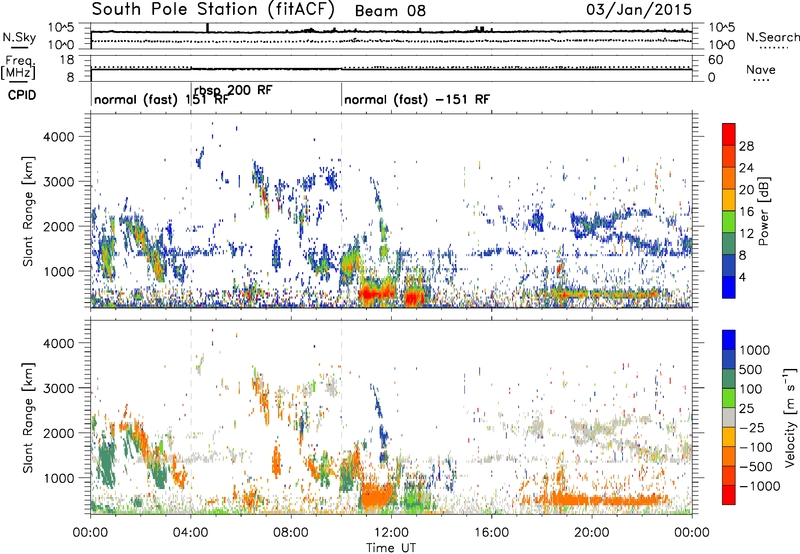
Task: Click the 'Nave' legend label
Action: click(x=761, y=69)
